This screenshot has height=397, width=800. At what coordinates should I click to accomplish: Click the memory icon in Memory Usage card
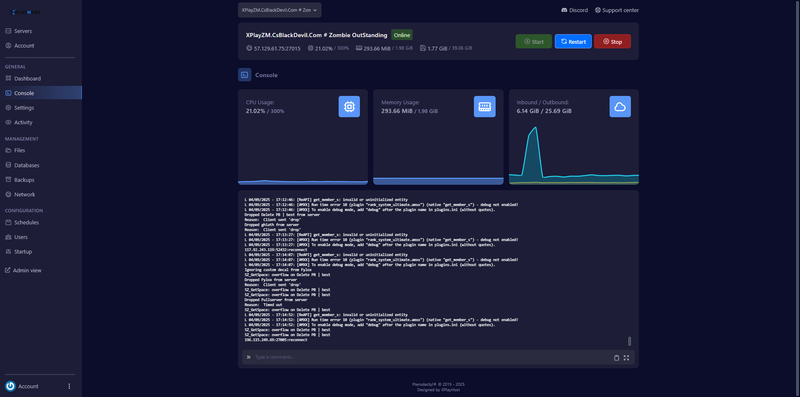(484, 107)
